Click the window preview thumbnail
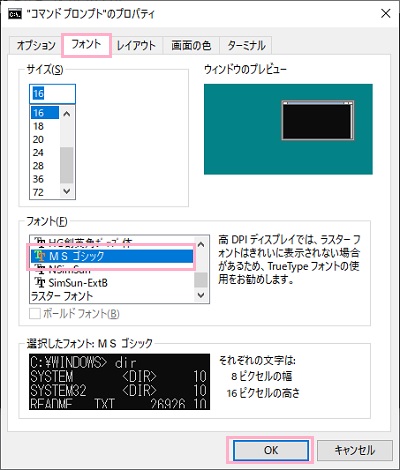This screenshot has width=400, height=470. pyautogui.click(x=288, y=129)
